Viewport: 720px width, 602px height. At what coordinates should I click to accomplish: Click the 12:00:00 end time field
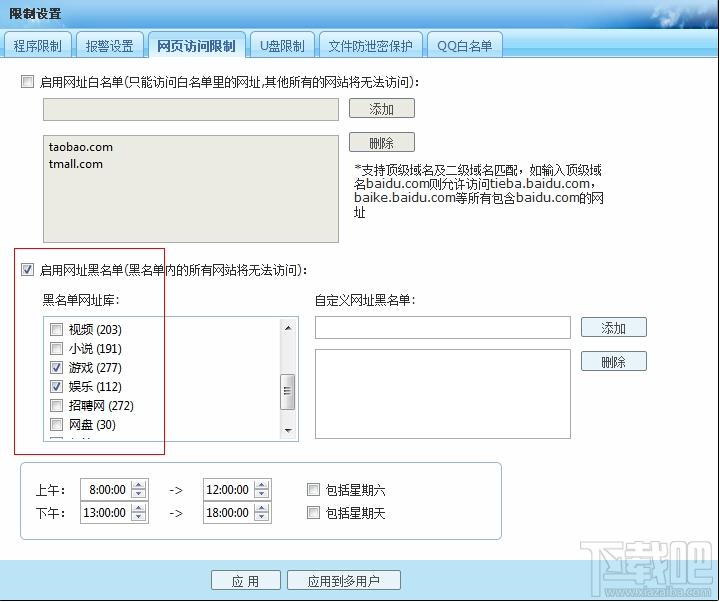[x=228, y=489]
